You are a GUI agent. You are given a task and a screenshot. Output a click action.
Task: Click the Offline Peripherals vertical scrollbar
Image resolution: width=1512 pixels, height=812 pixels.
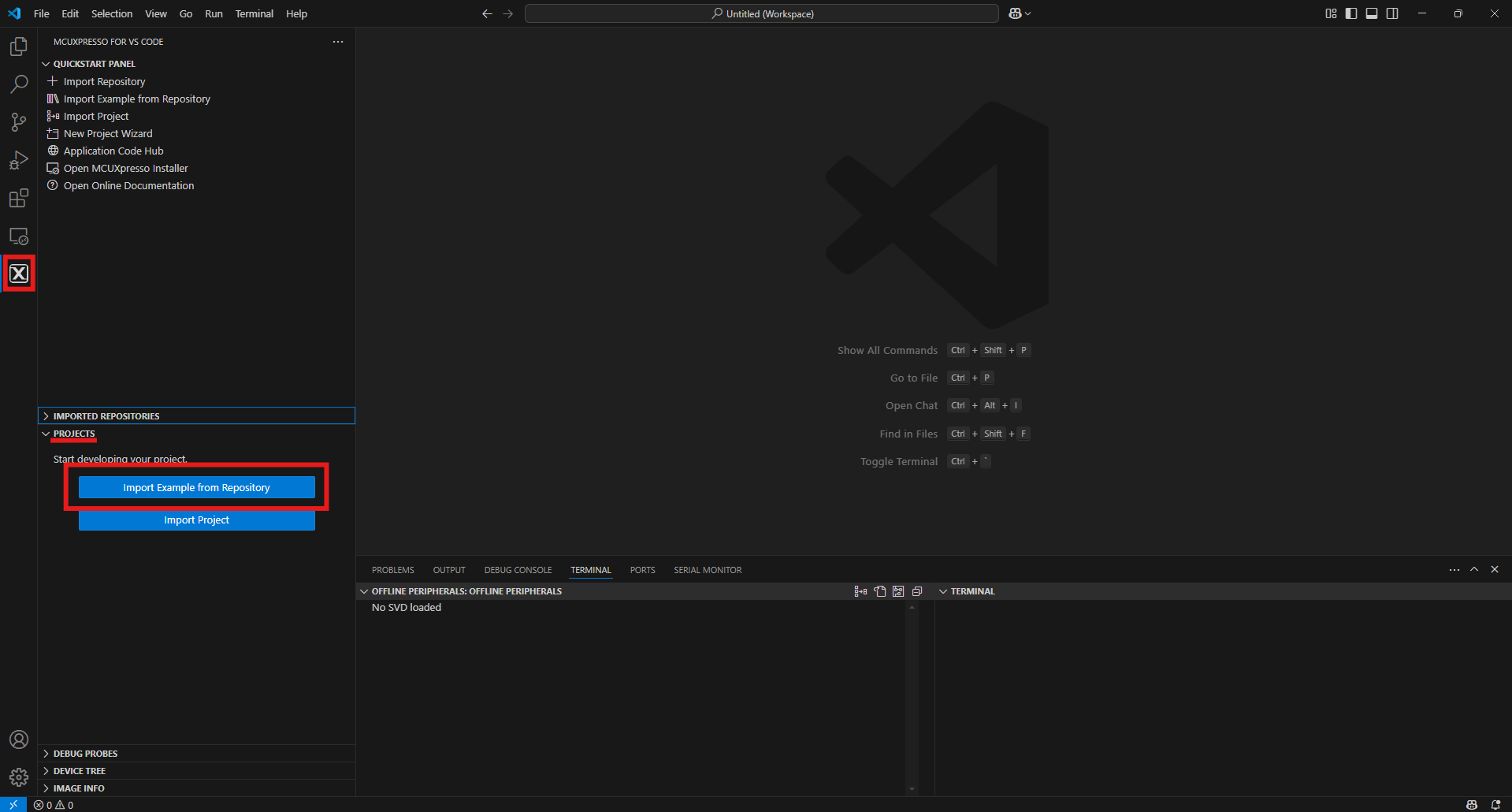[912, 698]
